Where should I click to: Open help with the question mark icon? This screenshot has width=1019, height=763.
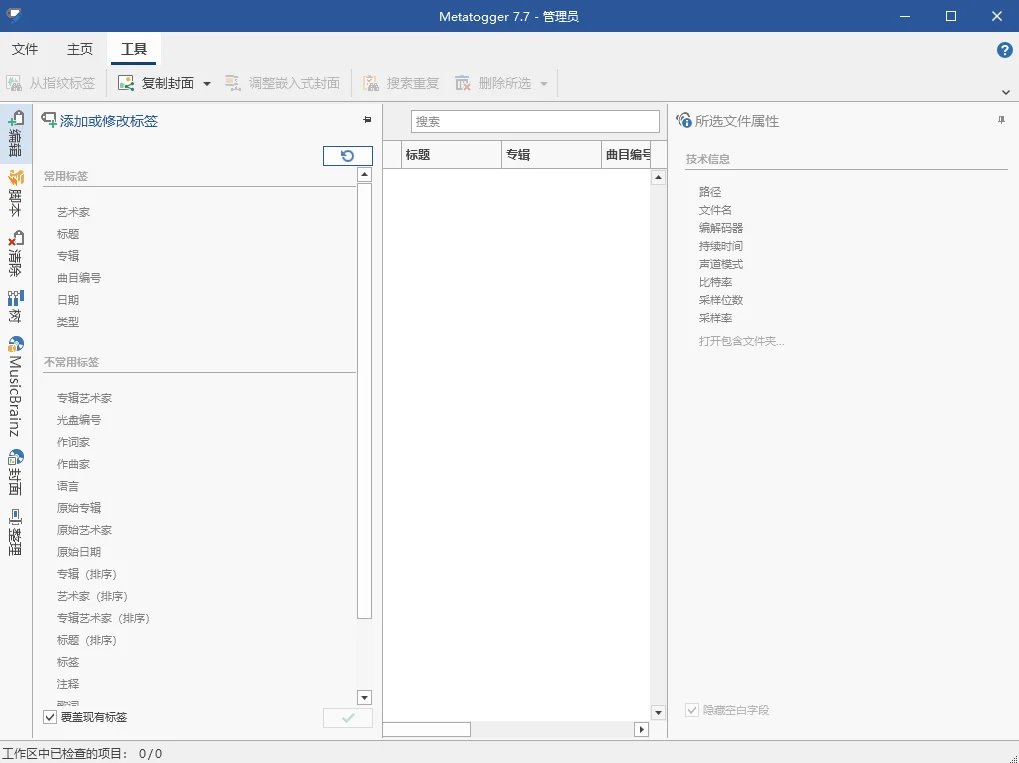[1004, 49]
